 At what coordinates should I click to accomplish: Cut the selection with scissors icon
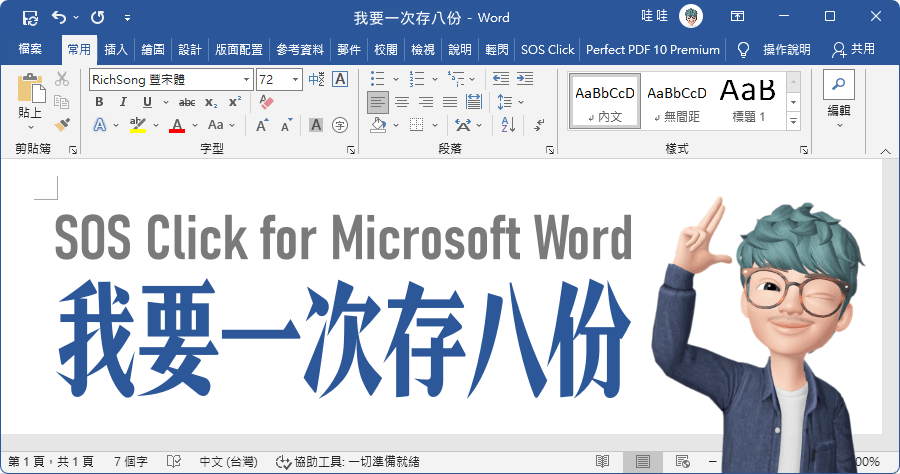tap(62, 79)
